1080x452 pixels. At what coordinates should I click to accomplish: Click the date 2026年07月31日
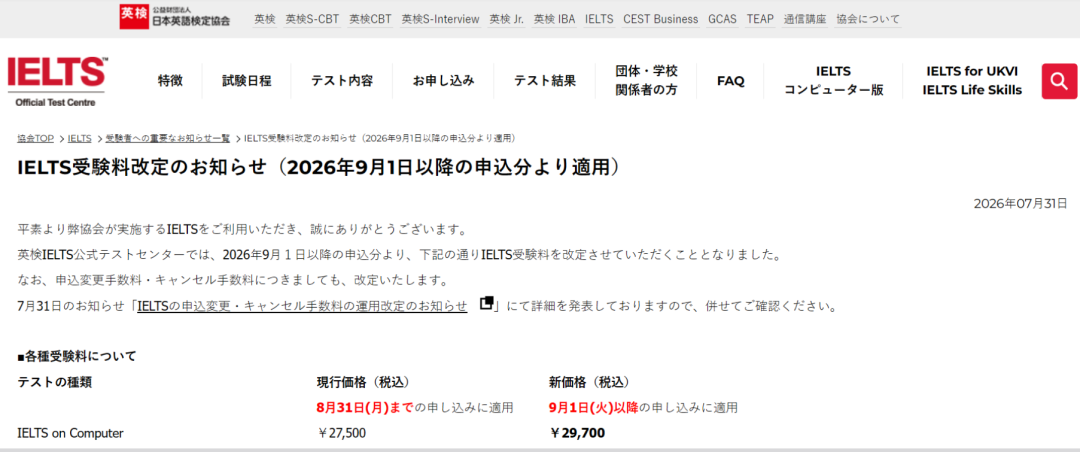click(x=1020, y=203)
